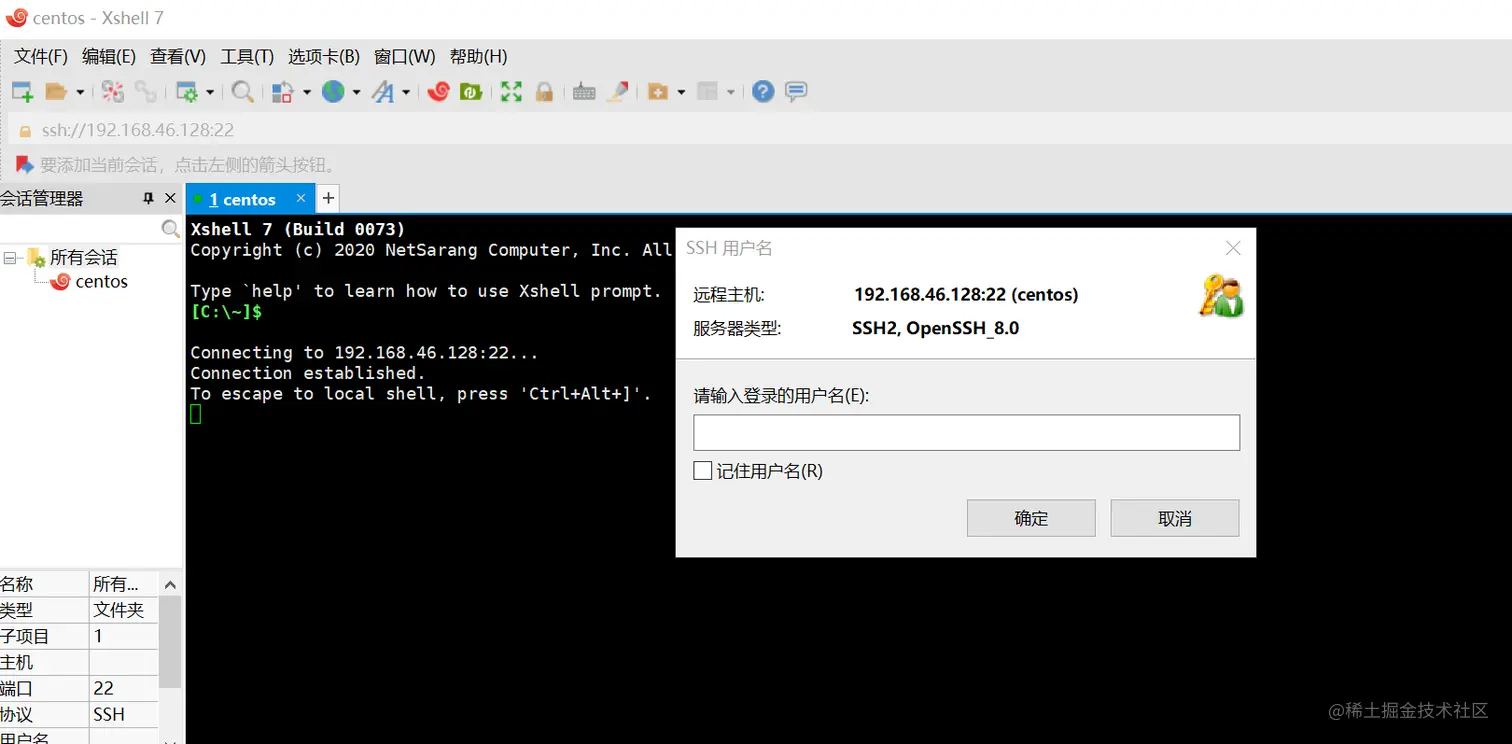Click the New Session toolbar icon

pos(22,92)
